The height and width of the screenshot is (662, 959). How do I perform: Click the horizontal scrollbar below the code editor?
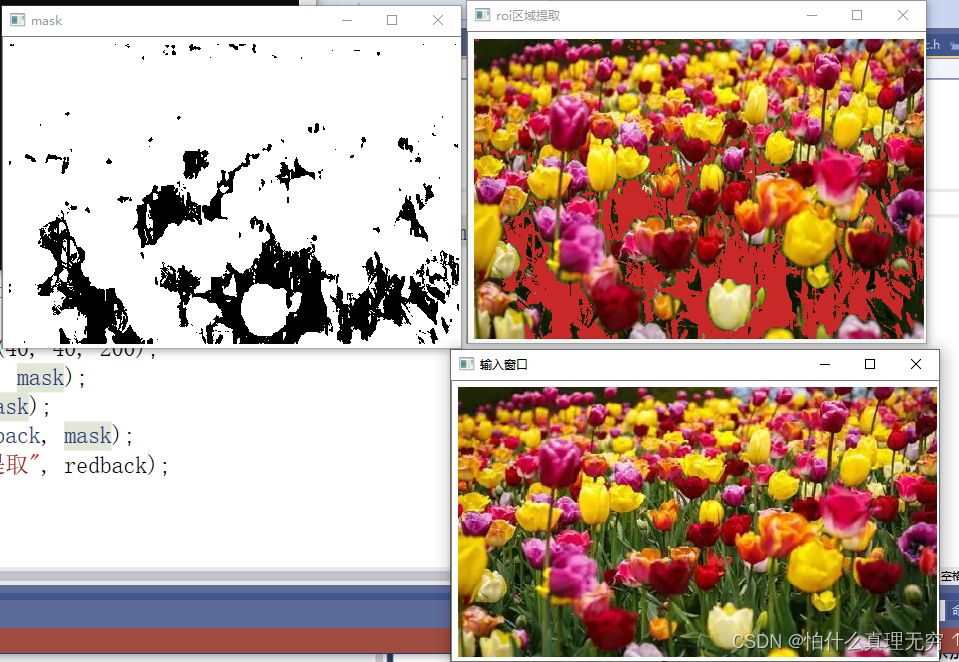pyautogui.click(x=225, y=576)
